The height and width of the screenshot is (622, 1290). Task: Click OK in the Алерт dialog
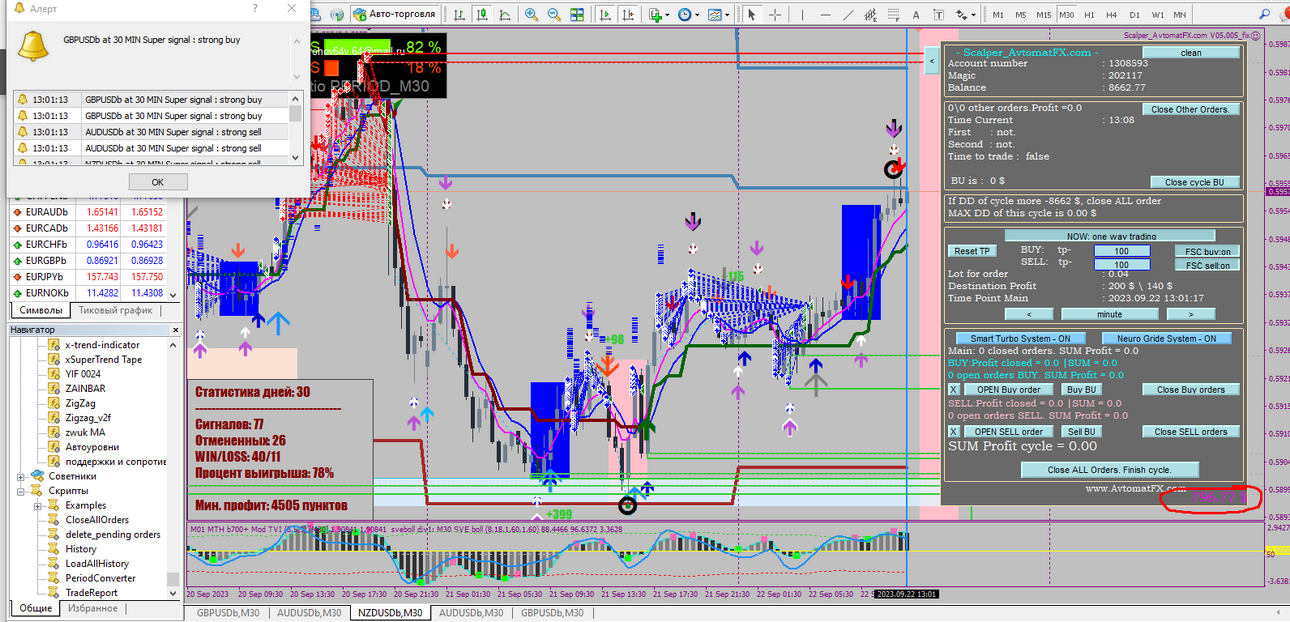click(157, 182)
